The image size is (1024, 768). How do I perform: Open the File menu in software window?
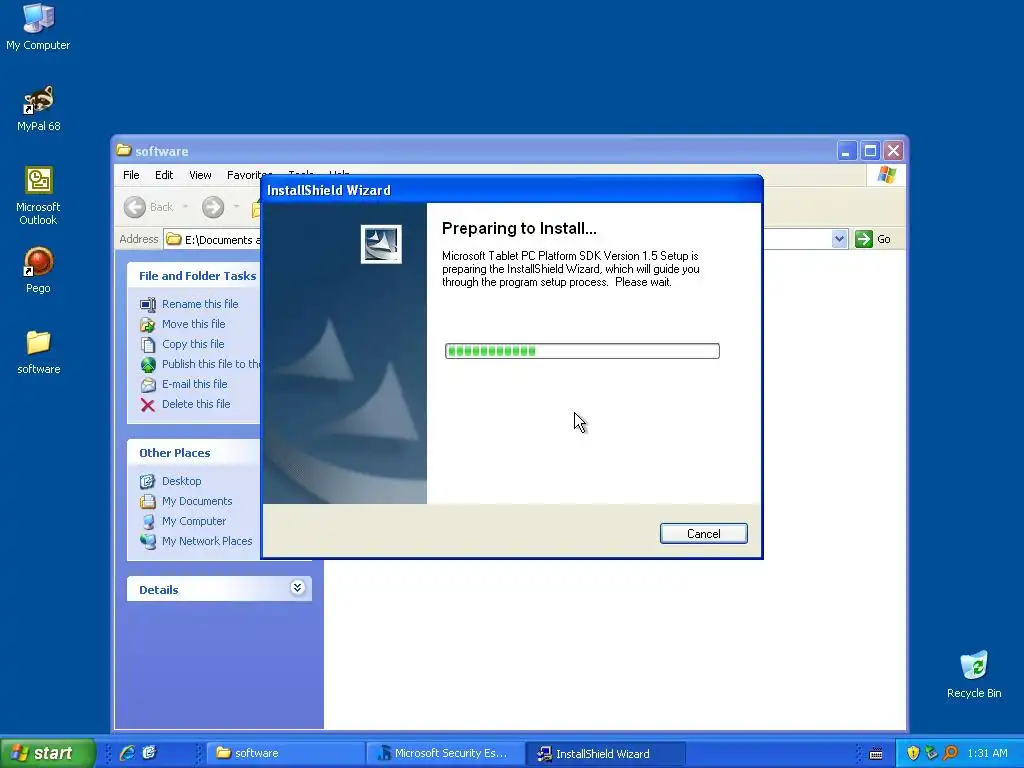131,175
